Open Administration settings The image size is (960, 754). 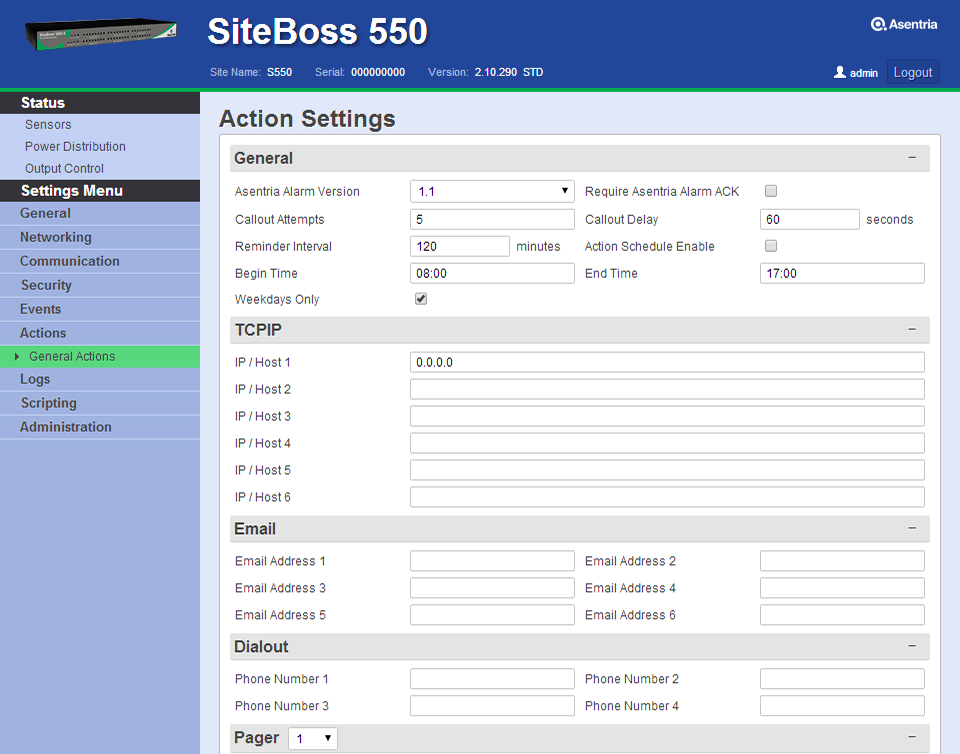100,427
